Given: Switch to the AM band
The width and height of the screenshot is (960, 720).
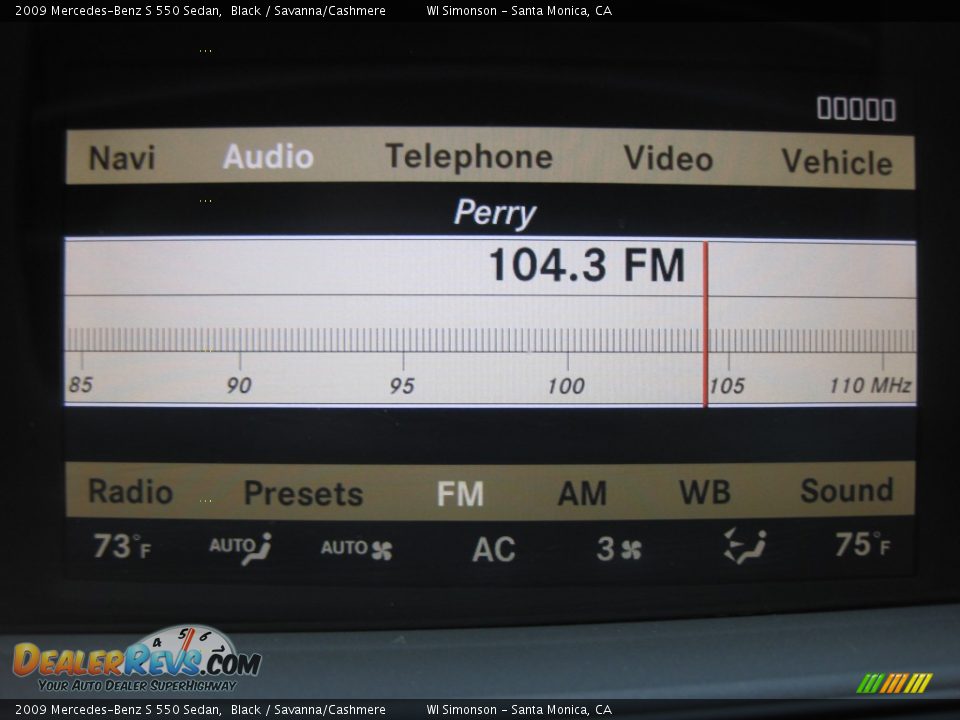Looking at the screenshot, I should pyautogui.click(x=582, y=493).
